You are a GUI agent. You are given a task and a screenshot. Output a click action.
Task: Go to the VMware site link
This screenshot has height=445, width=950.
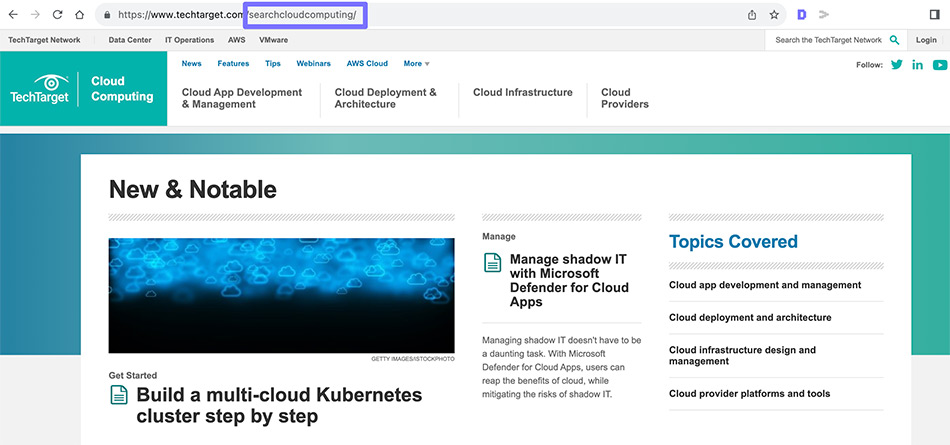273,40
